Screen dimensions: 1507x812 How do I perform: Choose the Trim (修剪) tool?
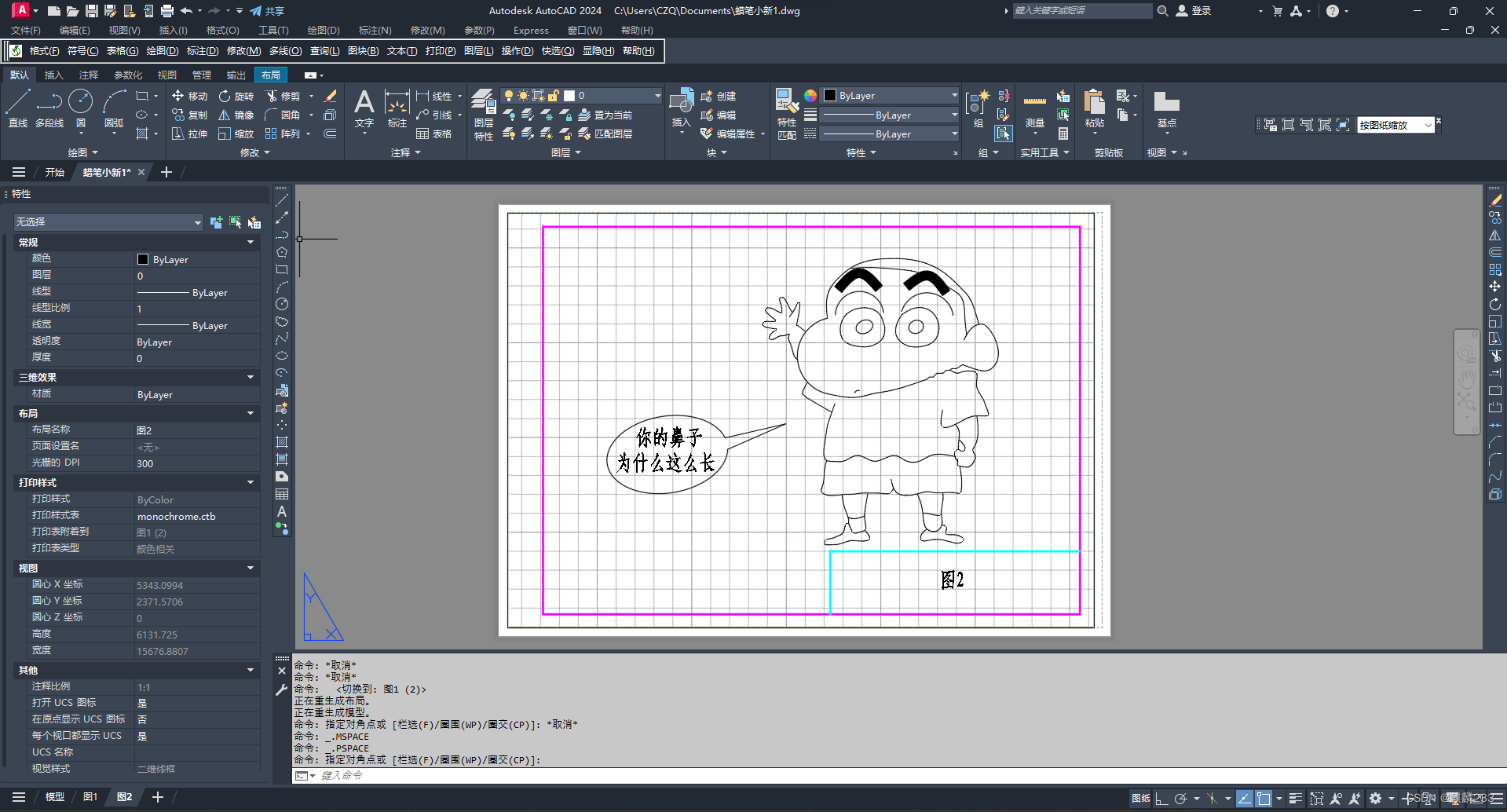(283, 96)
